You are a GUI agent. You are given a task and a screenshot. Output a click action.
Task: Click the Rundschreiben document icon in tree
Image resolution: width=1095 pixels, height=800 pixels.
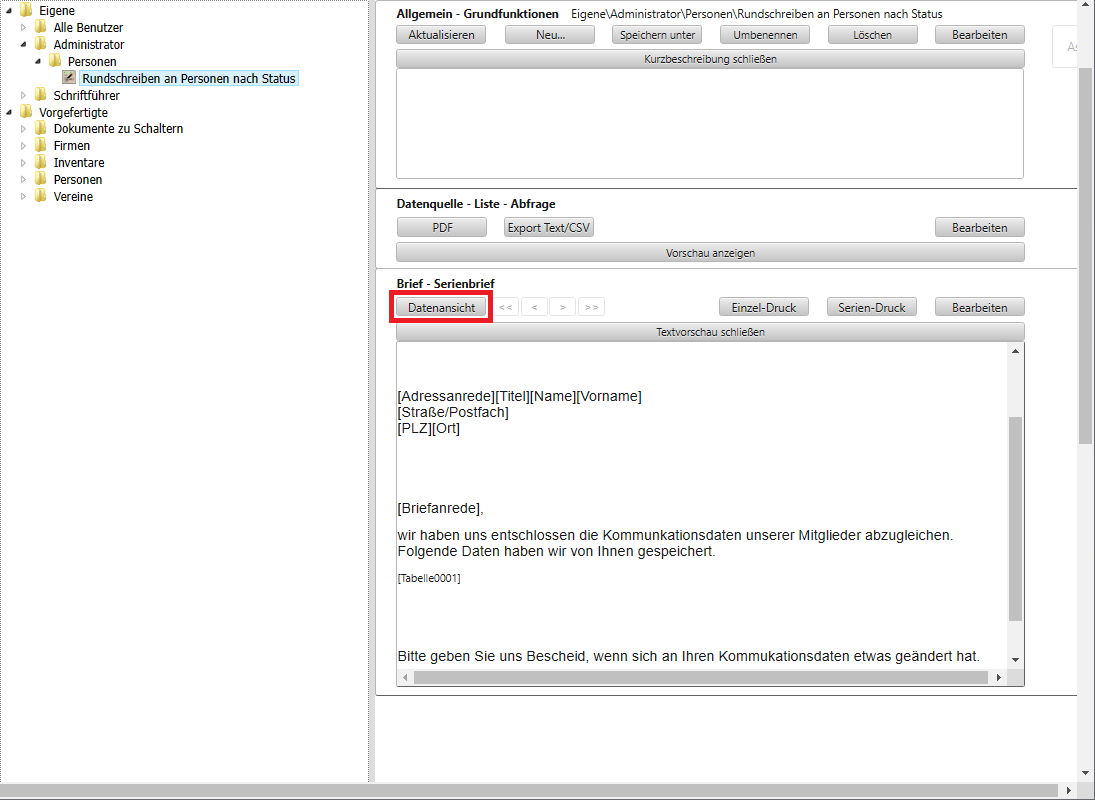(69, 78)
